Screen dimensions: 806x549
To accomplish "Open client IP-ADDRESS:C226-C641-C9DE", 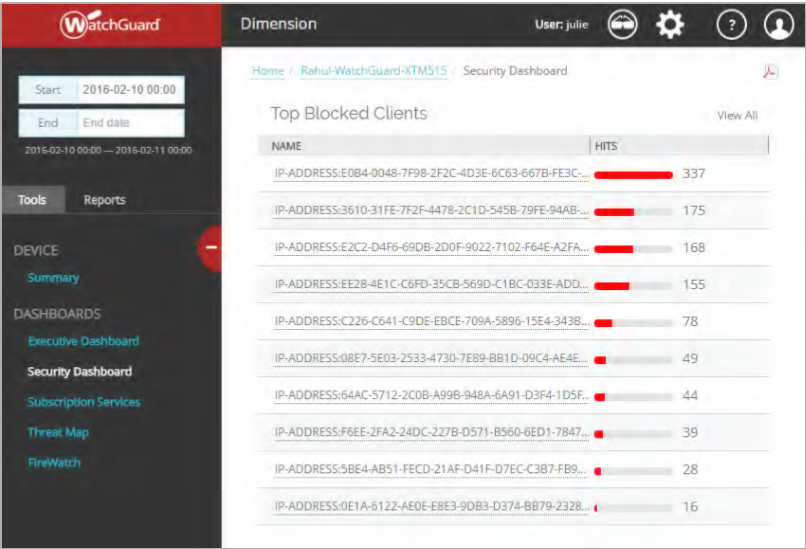I will coord(432,322).
